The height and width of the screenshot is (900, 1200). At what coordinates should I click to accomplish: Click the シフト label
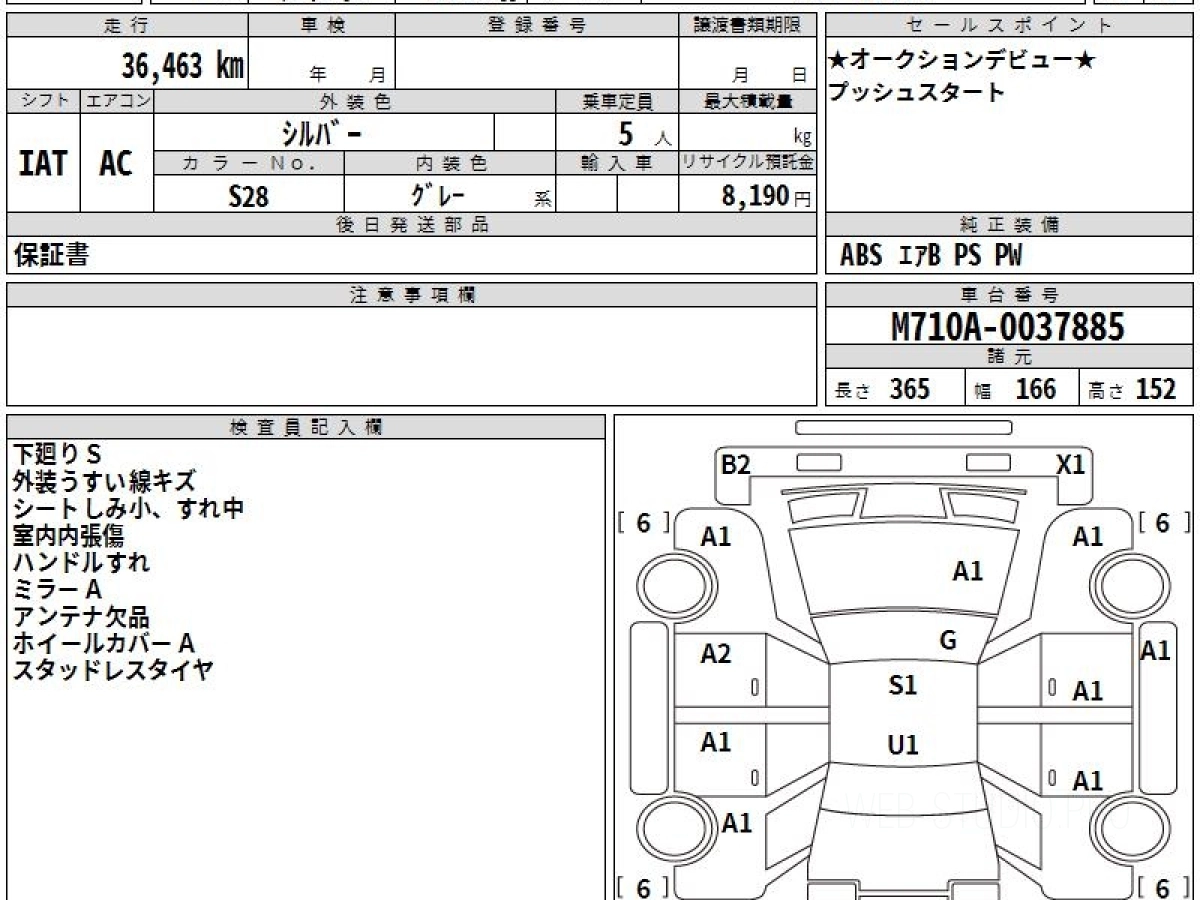pos(43,101)
